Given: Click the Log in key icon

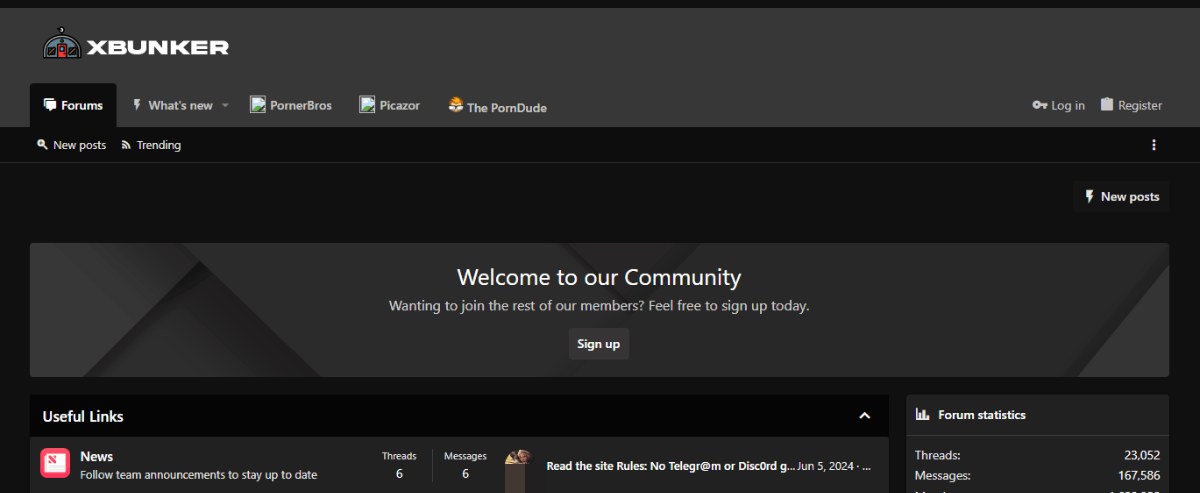Looking at the screenshot, I should 1039,105.
